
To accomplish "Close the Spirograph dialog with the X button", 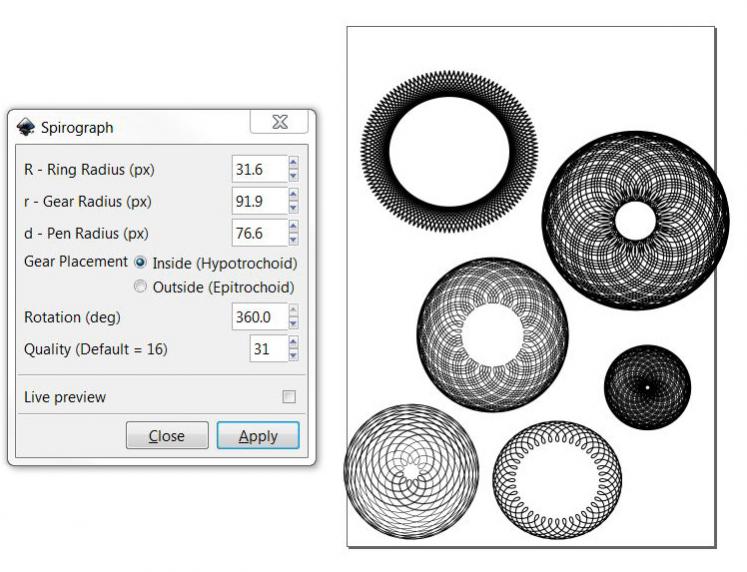I will [x=279, y=124].
